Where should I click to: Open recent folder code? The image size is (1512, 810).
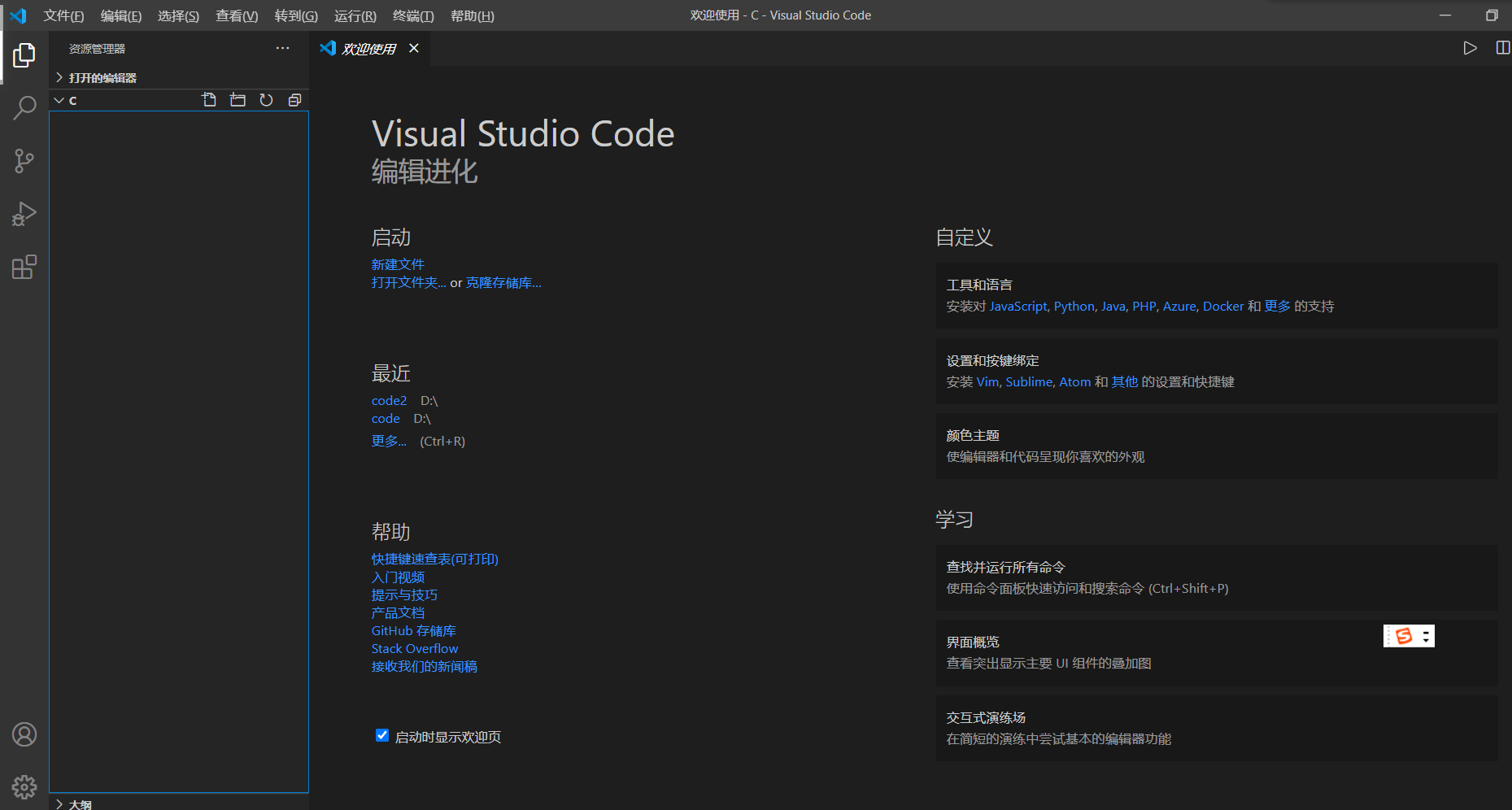(386, 418)
